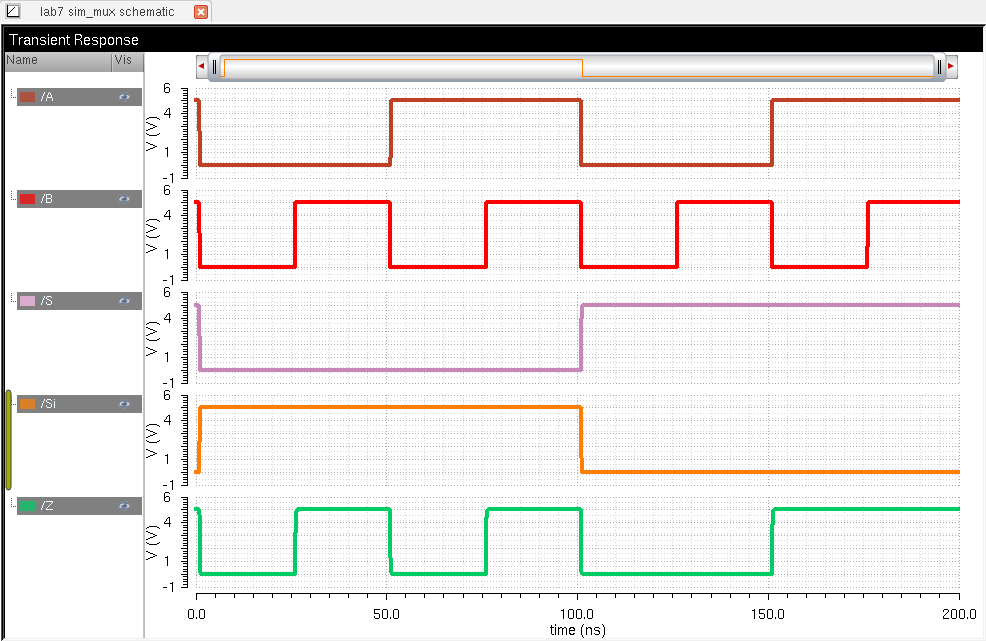The height and width of the screenshot is (641, 986).
Task: Click the Name column header
Action: point(57,60)
